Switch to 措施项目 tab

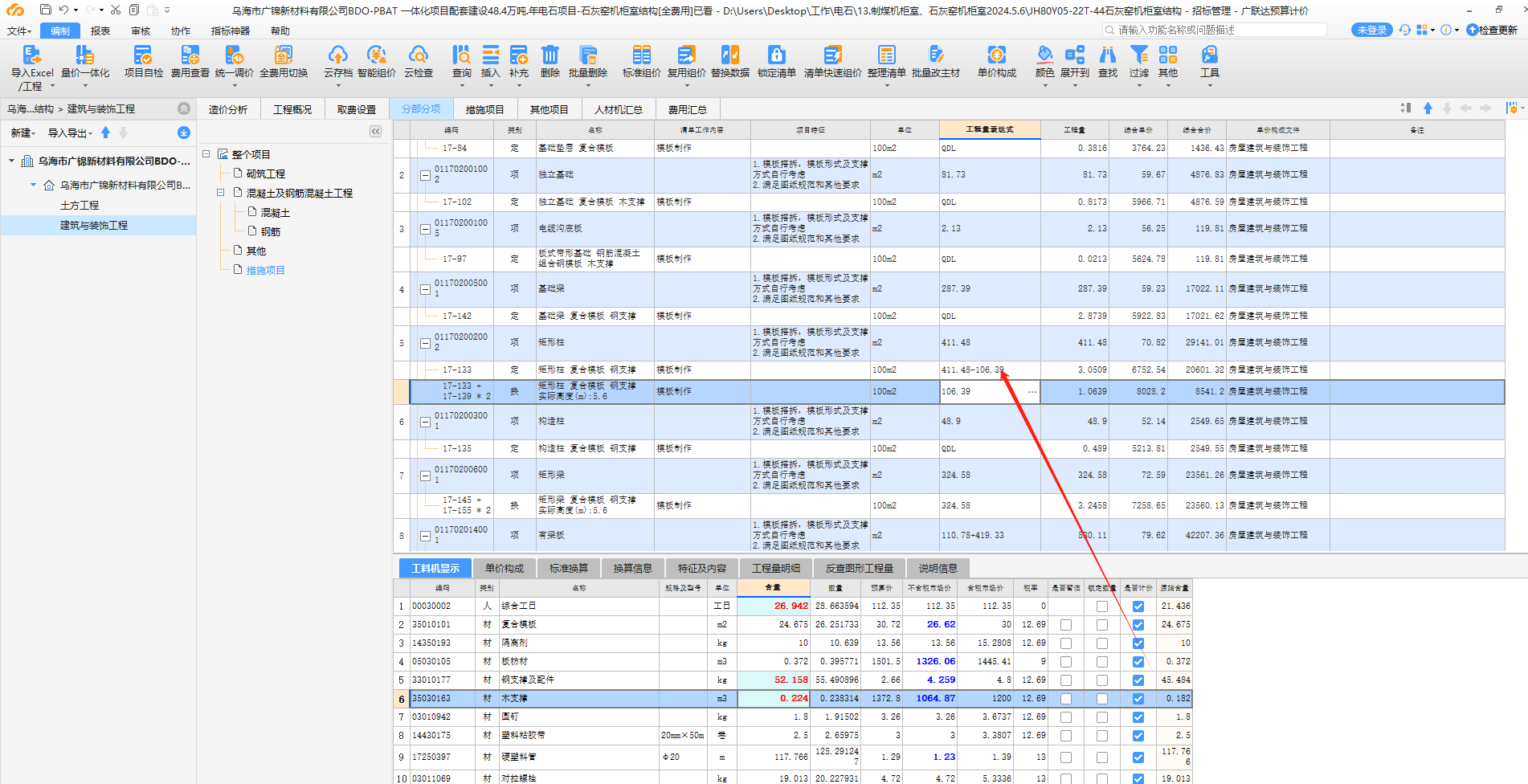point(485,109)
